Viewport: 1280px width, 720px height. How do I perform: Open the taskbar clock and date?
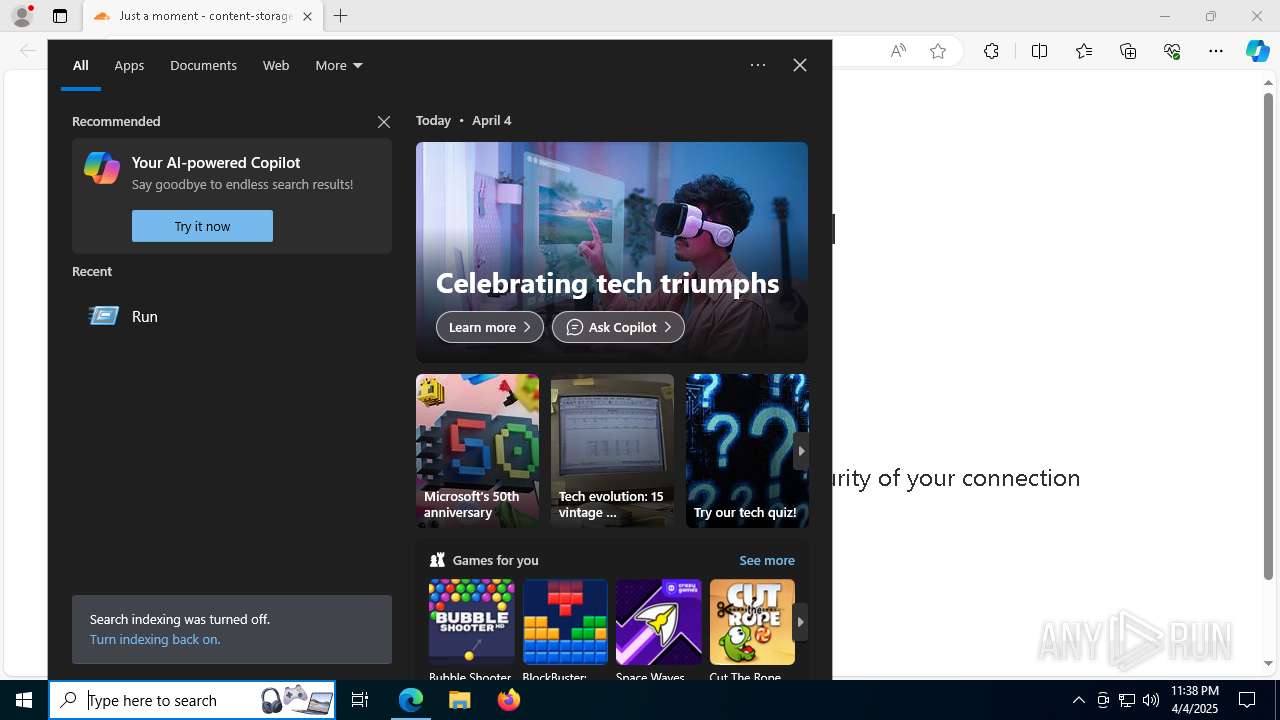pos(1194,700)
